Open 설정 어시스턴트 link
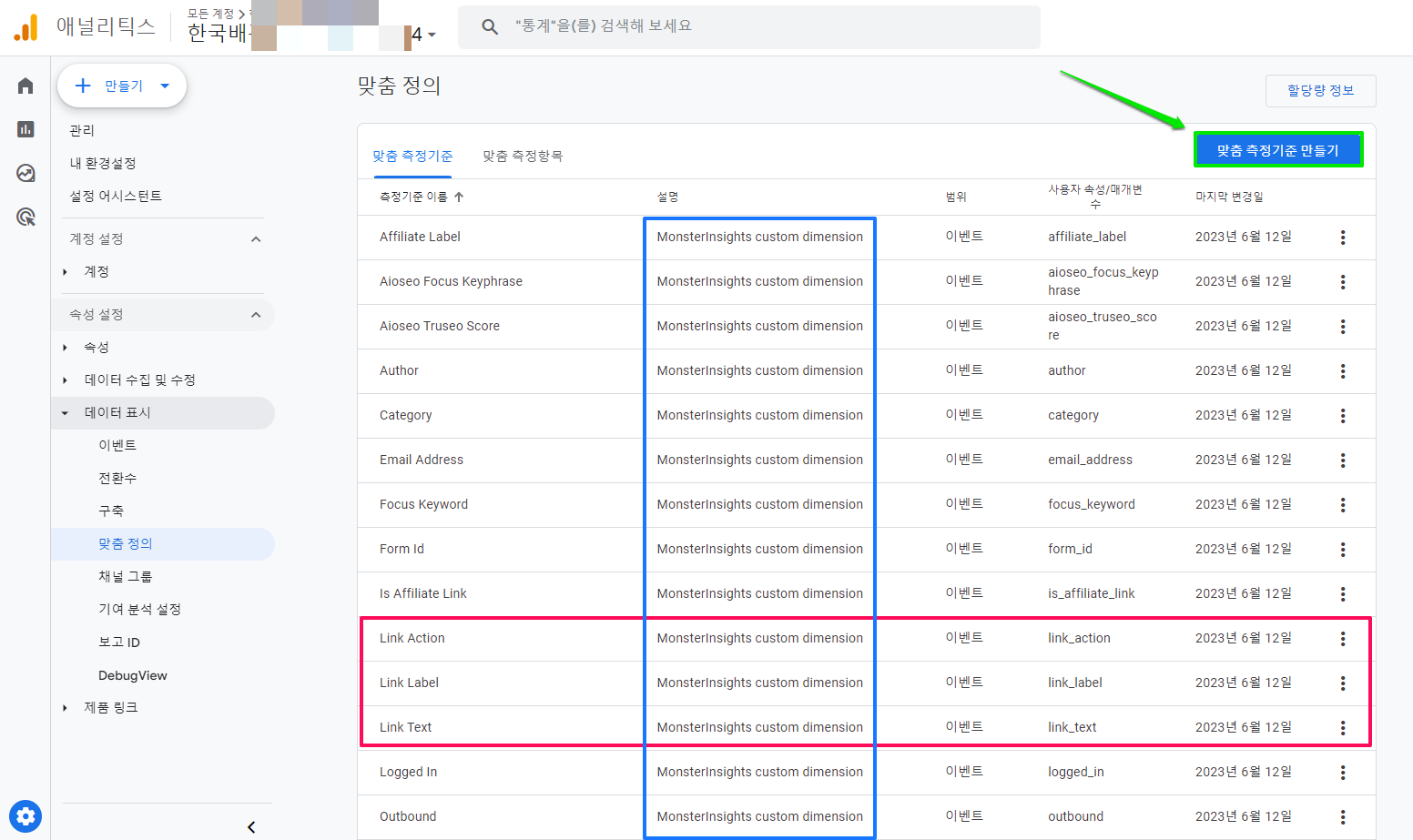Screen dimensions: 1413x840 (116, 196)
